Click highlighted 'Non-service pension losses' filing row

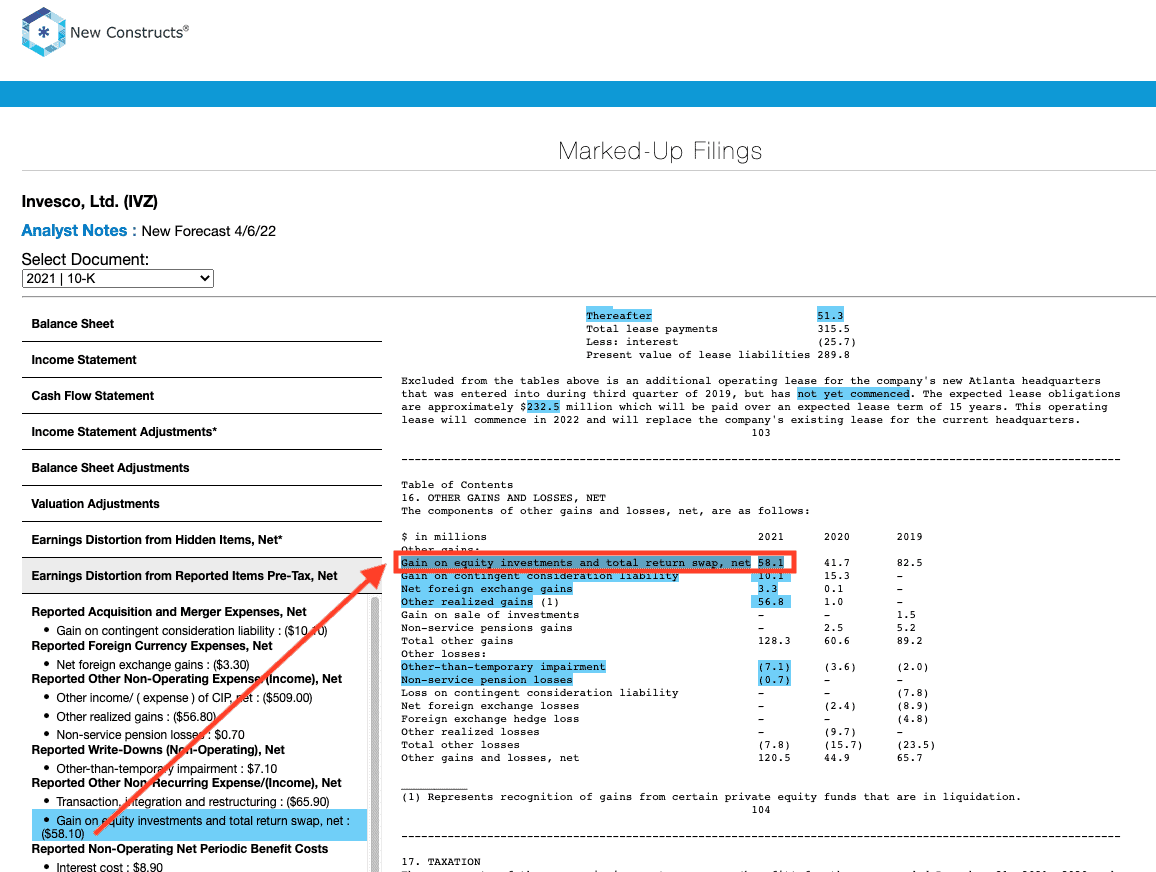(x=487, y=680)
